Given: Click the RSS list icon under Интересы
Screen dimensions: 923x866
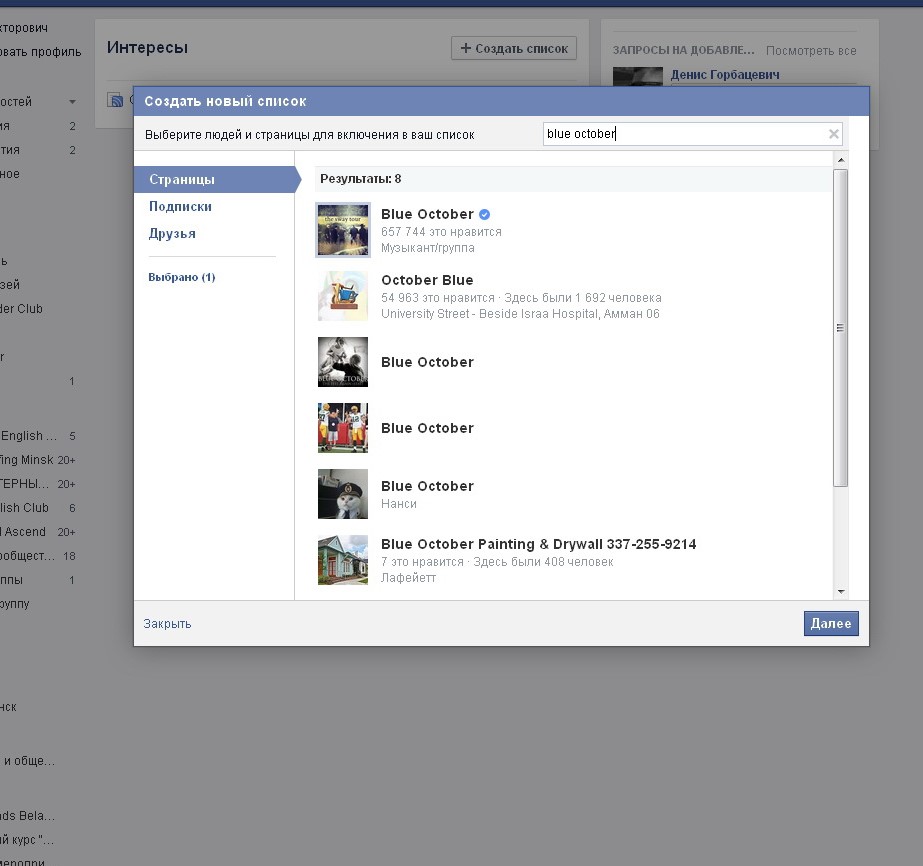Looking at the screenshot, I should tap(115, 100).
